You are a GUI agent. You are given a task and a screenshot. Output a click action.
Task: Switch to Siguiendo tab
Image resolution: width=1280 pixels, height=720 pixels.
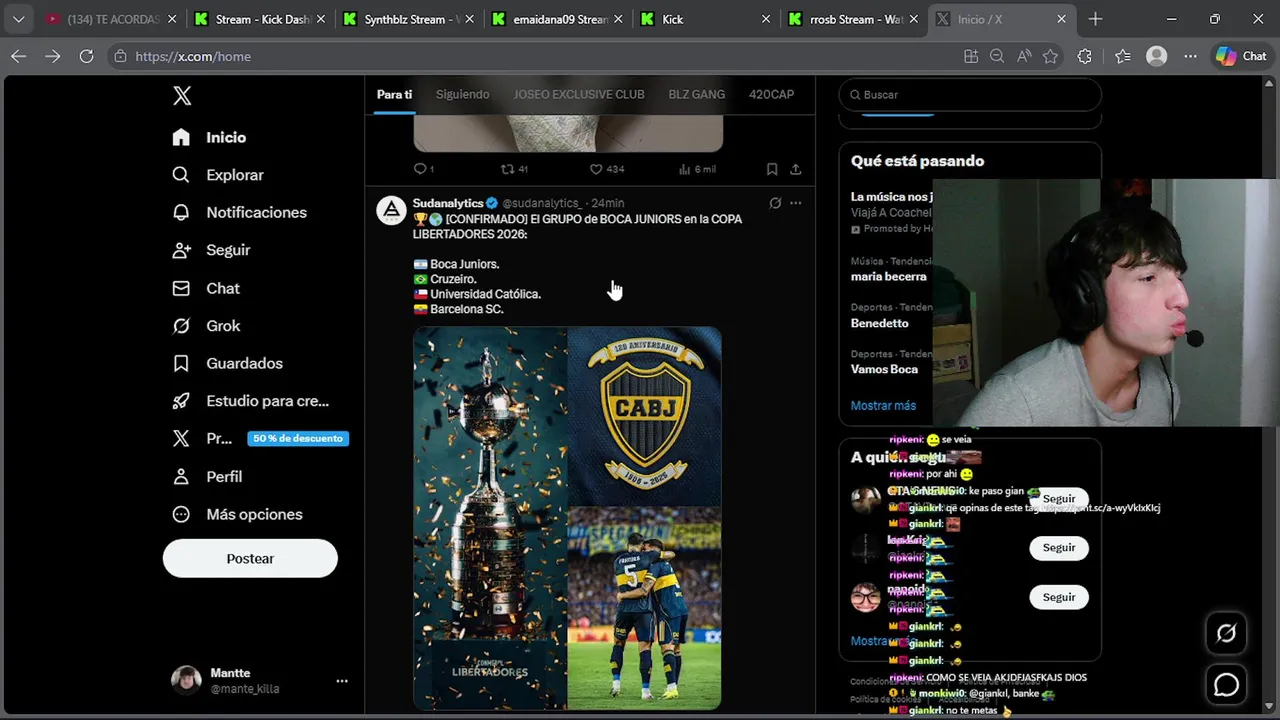point(462,94)
